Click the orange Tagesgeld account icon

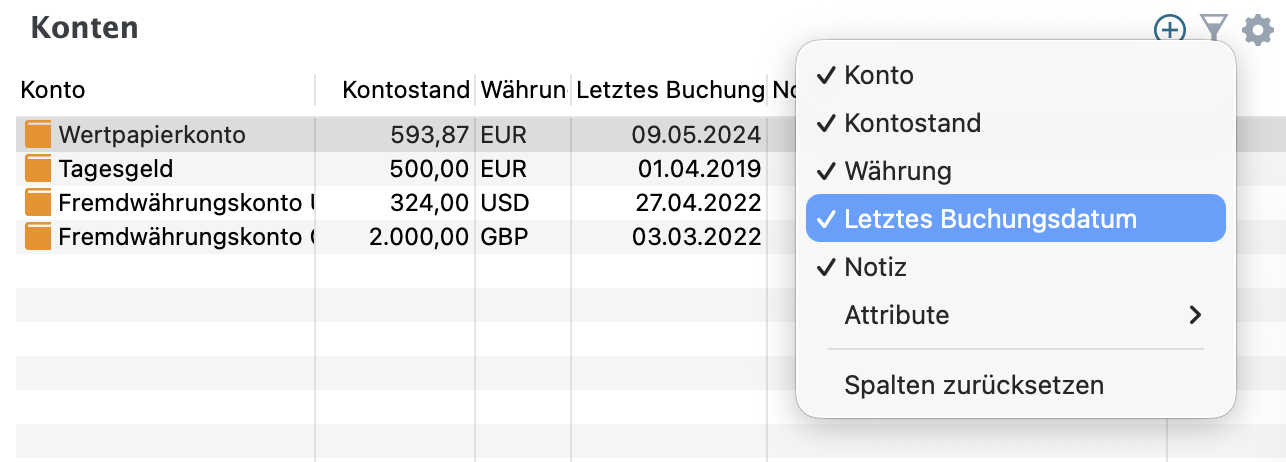coord(38,168)
